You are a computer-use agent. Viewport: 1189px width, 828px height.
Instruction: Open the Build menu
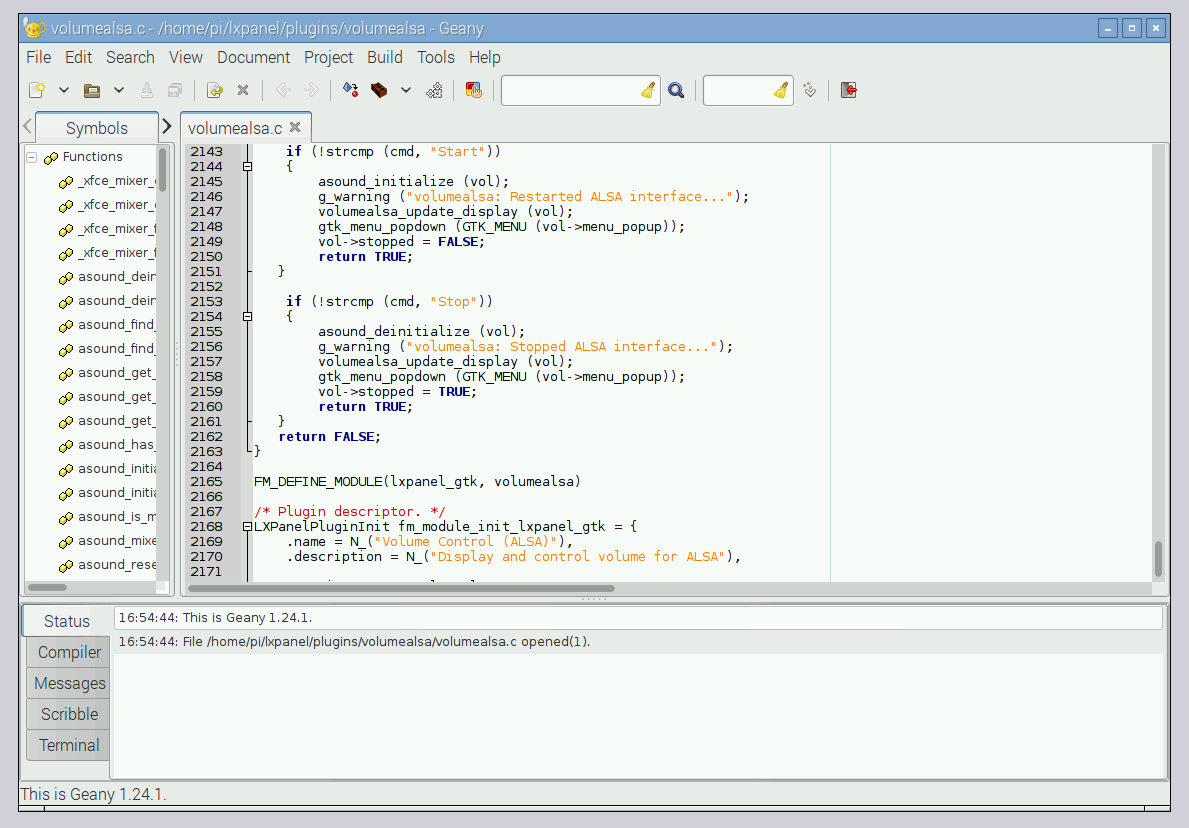tap(384, 57)
